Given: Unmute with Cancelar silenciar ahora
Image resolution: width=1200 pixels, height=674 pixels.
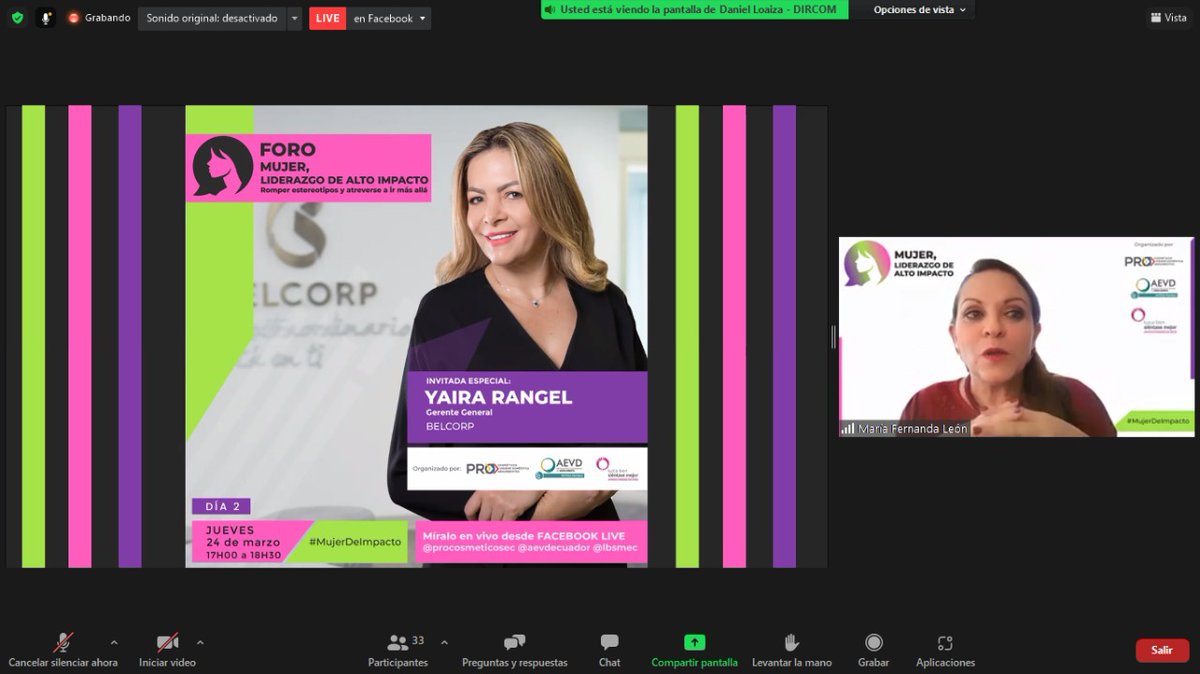Looking at the screenshot, I should click(63, 650).
